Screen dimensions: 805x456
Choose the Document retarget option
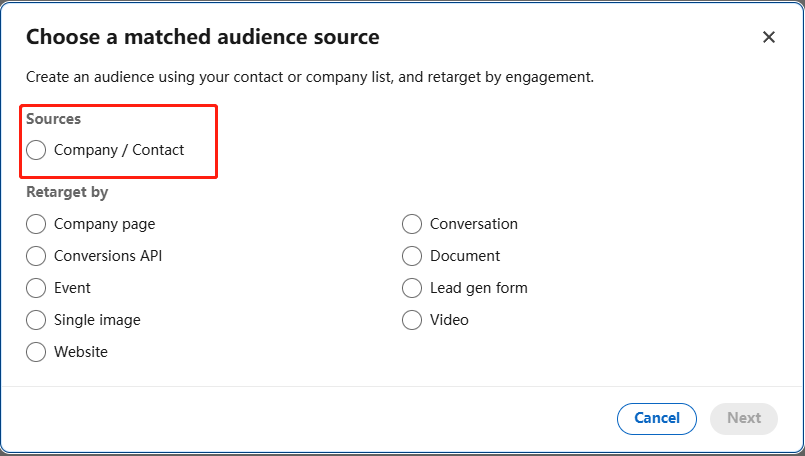tap(412, 256)
